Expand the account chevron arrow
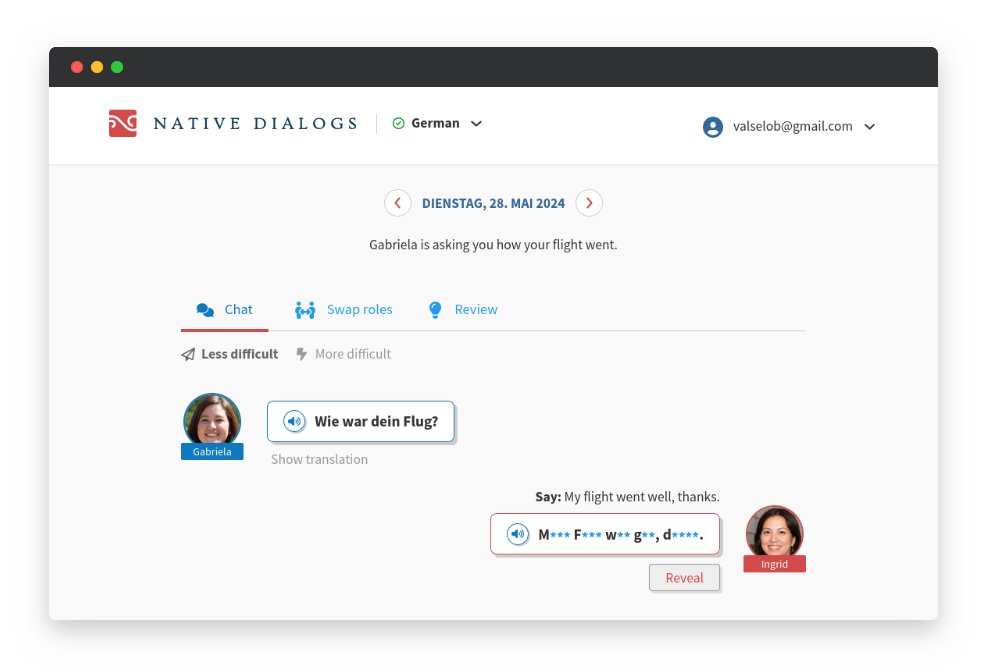Viewport: 987px width, 667px height. [869, 126]
